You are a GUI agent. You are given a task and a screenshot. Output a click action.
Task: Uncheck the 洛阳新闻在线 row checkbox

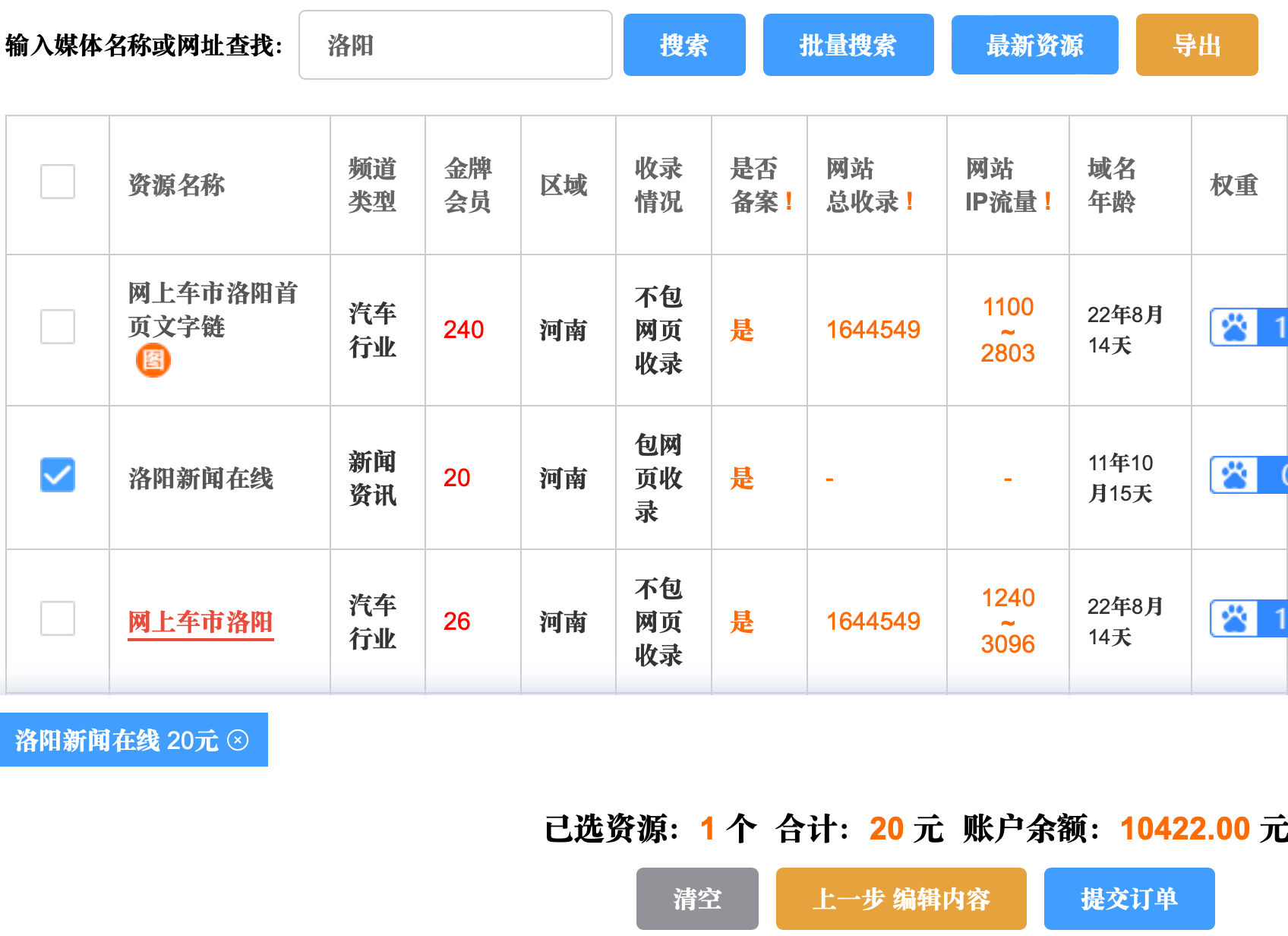[x=58, y=475]
